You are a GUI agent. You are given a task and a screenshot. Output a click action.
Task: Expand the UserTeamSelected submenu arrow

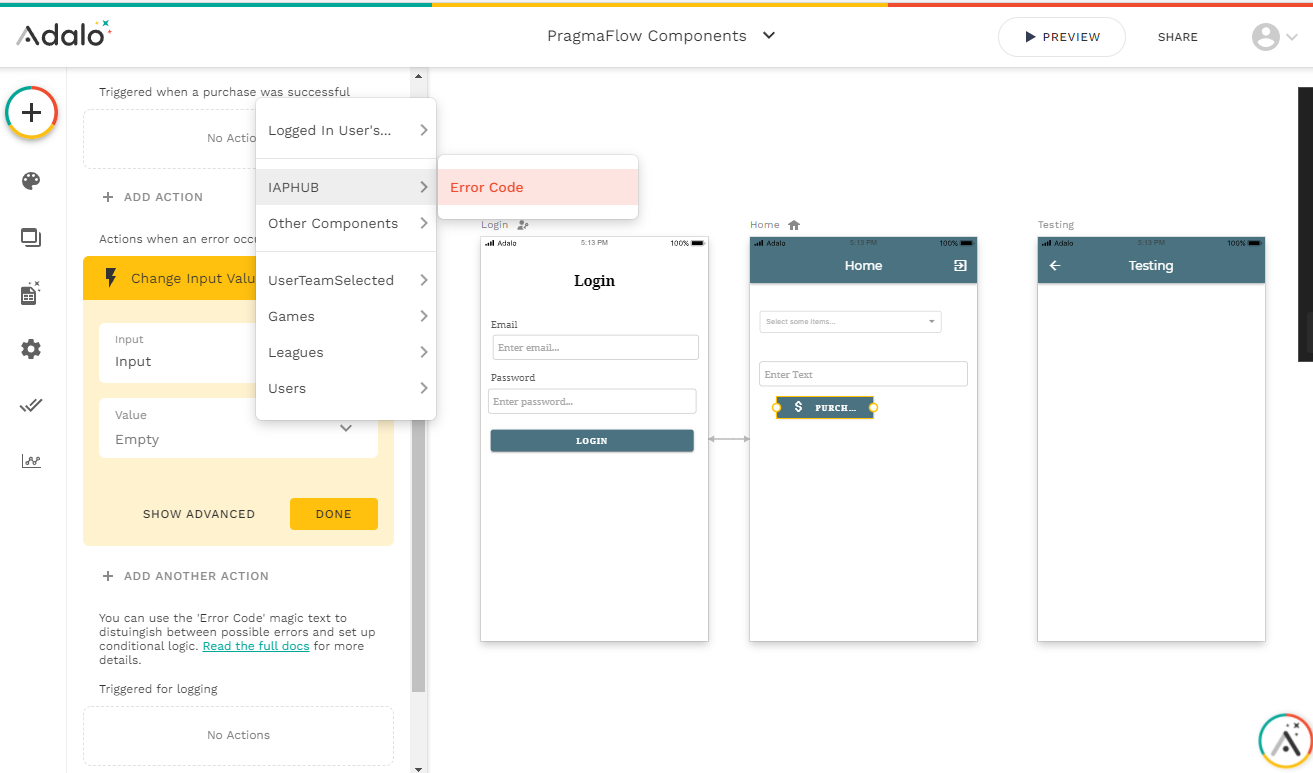coord(424,280)
